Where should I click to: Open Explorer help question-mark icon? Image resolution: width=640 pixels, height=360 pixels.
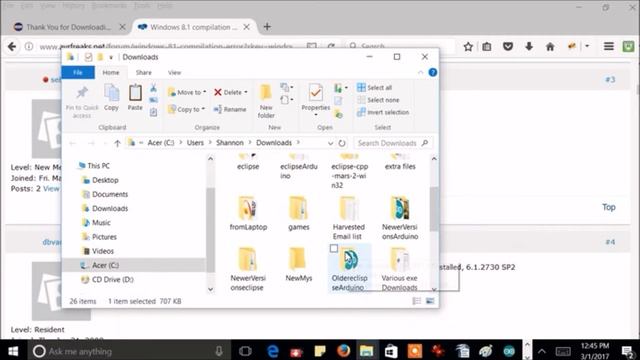coord(433,73)
